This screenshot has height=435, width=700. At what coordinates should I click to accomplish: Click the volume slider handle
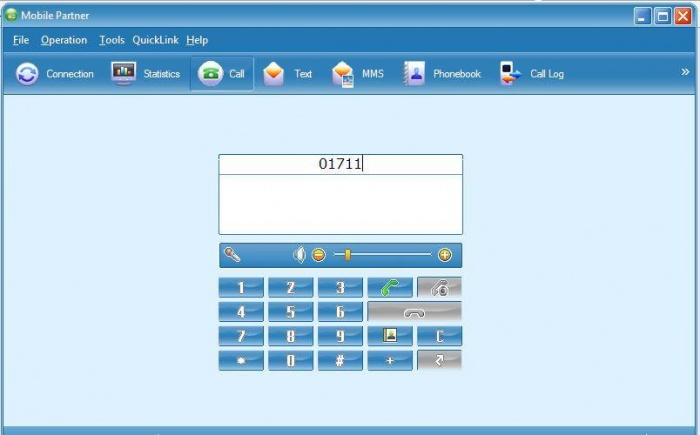(x=347, y=255)
